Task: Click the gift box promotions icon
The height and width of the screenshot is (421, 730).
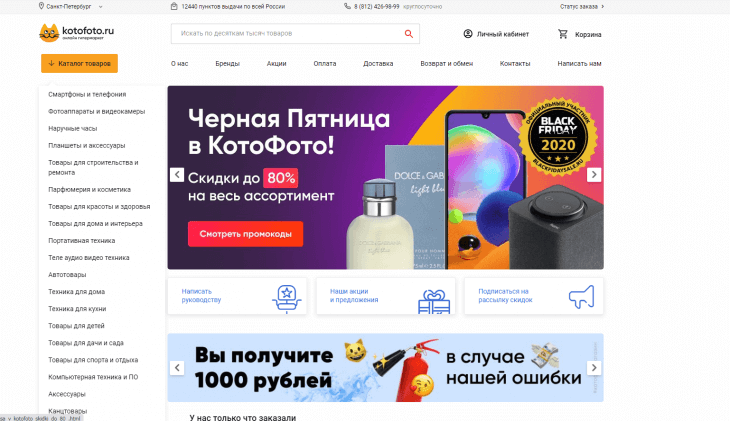Action: (x=434, y=301)
